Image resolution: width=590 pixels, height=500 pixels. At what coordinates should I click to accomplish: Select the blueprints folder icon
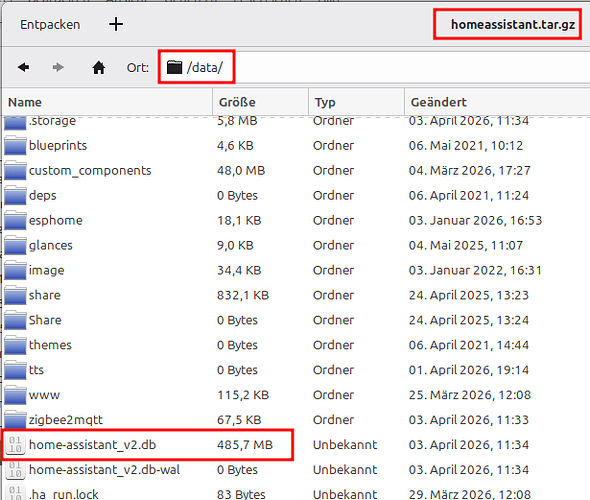pyautogui.click(x=15, y=146)
